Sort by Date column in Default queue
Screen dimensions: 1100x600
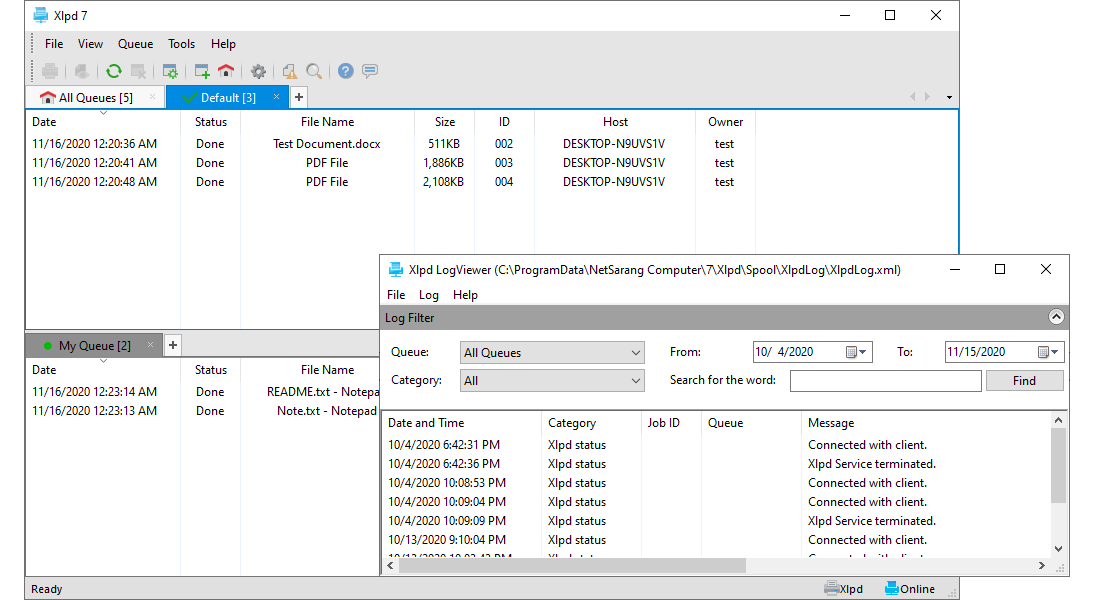(103, 121)
